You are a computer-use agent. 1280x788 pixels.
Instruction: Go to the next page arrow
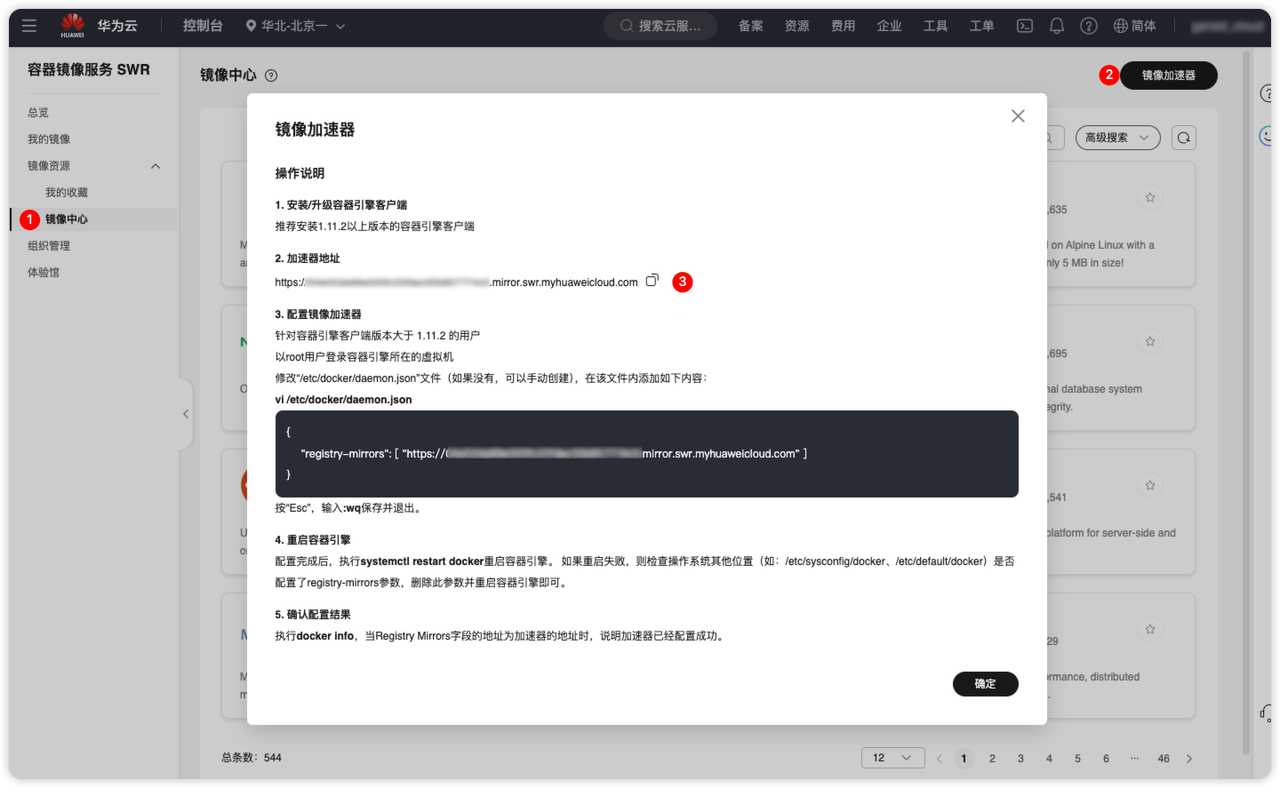(1189, 758)
